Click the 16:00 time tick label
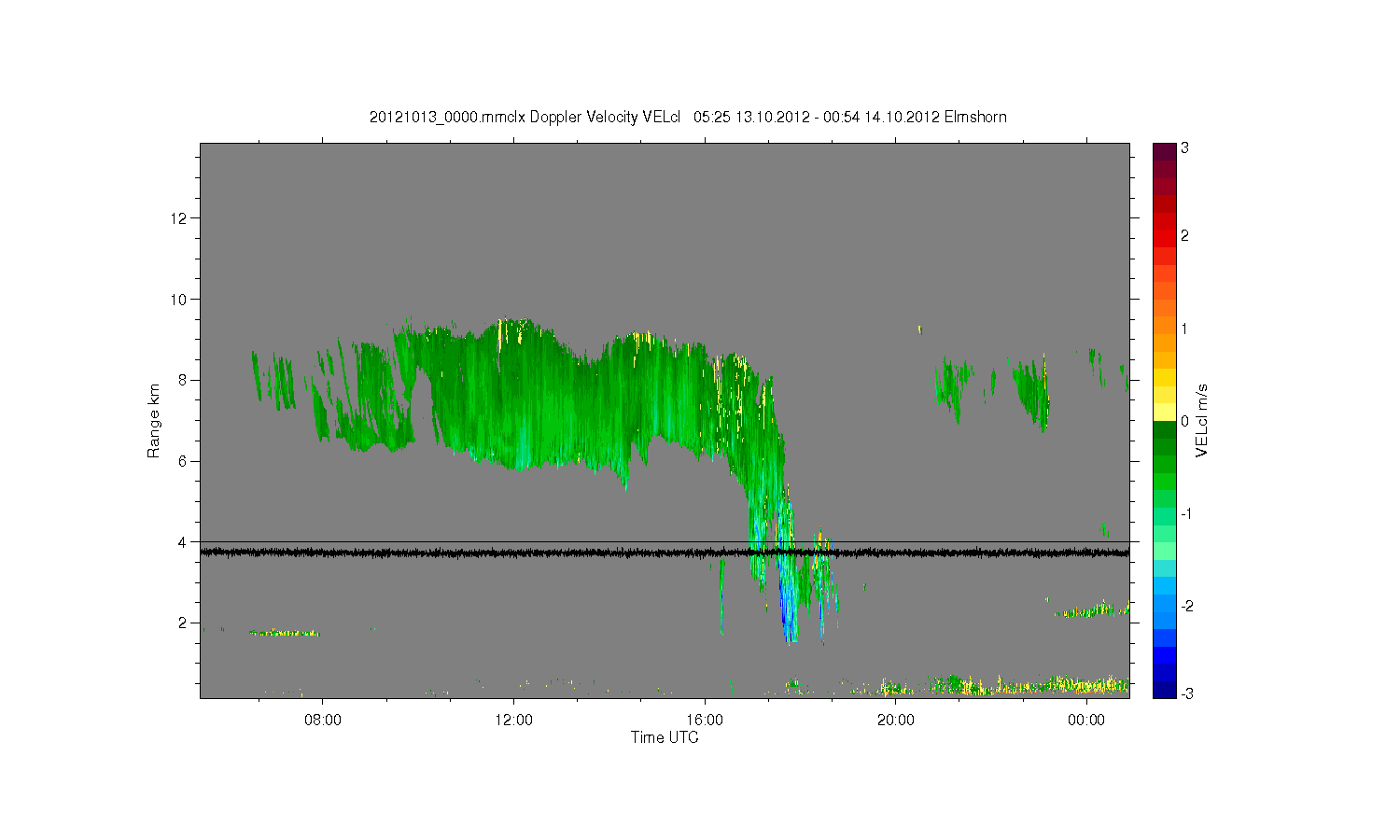 click(x=705, y=721)
